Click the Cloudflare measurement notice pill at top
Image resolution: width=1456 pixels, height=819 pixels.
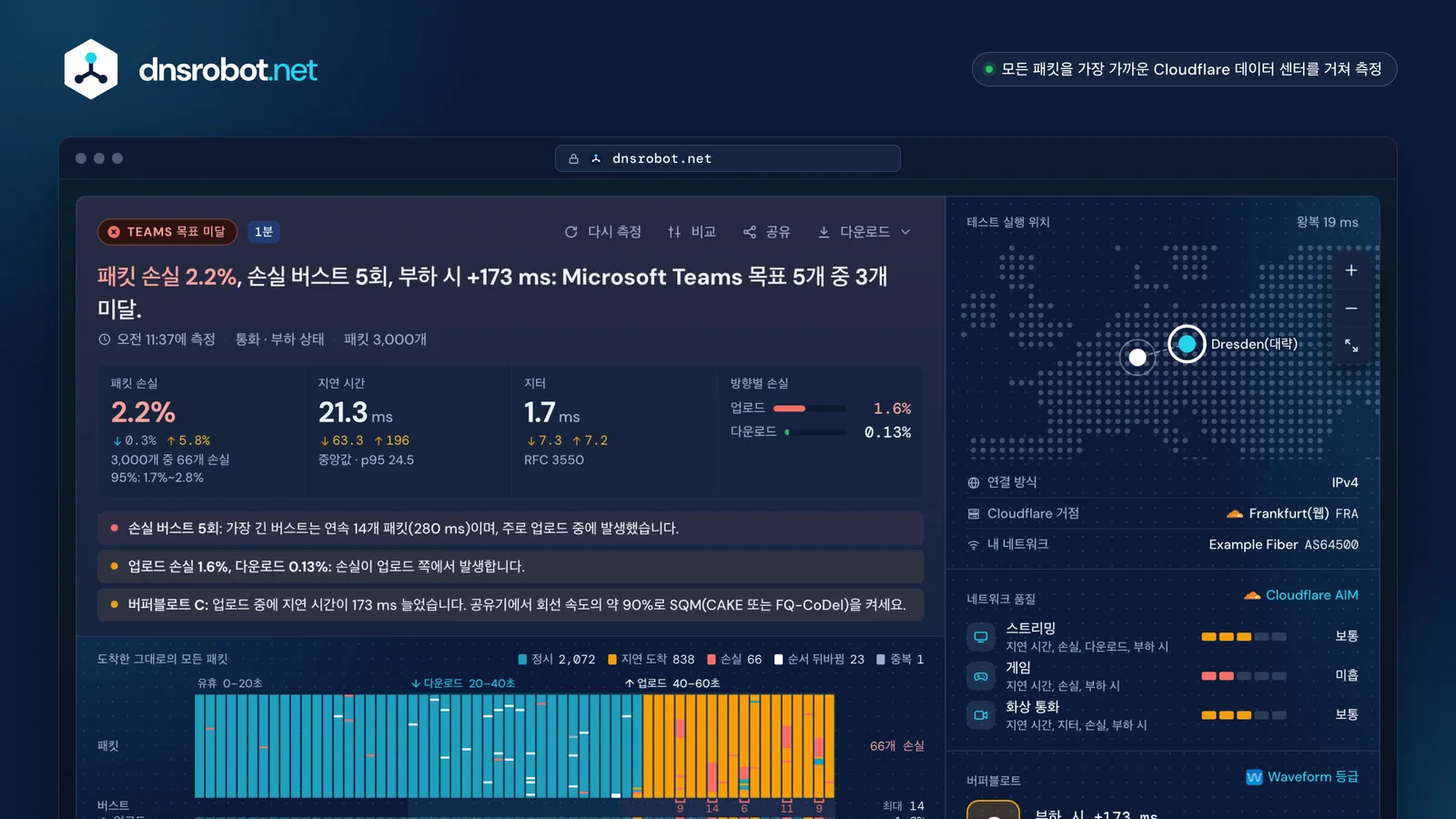coord(1184,69)
